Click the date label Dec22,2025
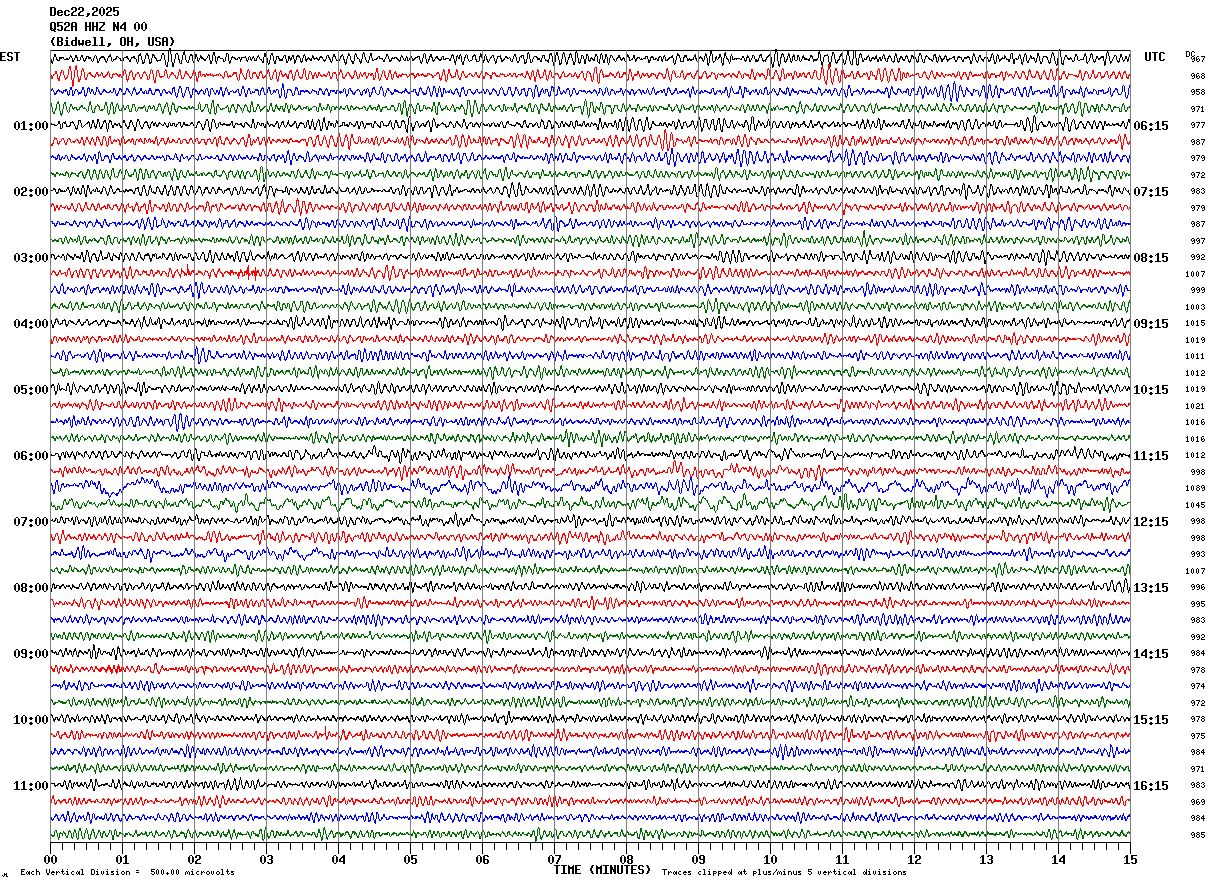Screen dimensions: 1210x886 84,12
